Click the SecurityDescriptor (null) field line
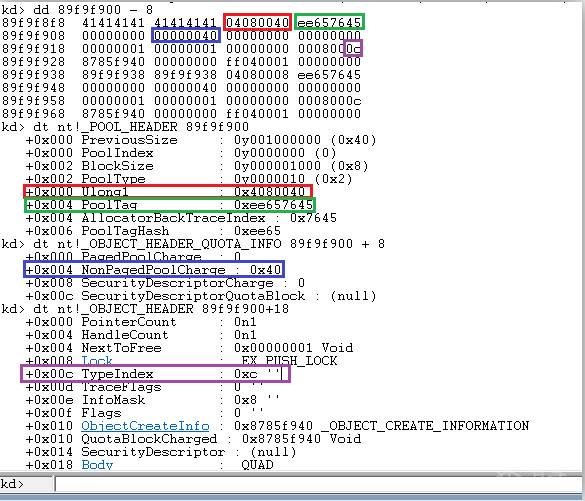 point(161,452)
